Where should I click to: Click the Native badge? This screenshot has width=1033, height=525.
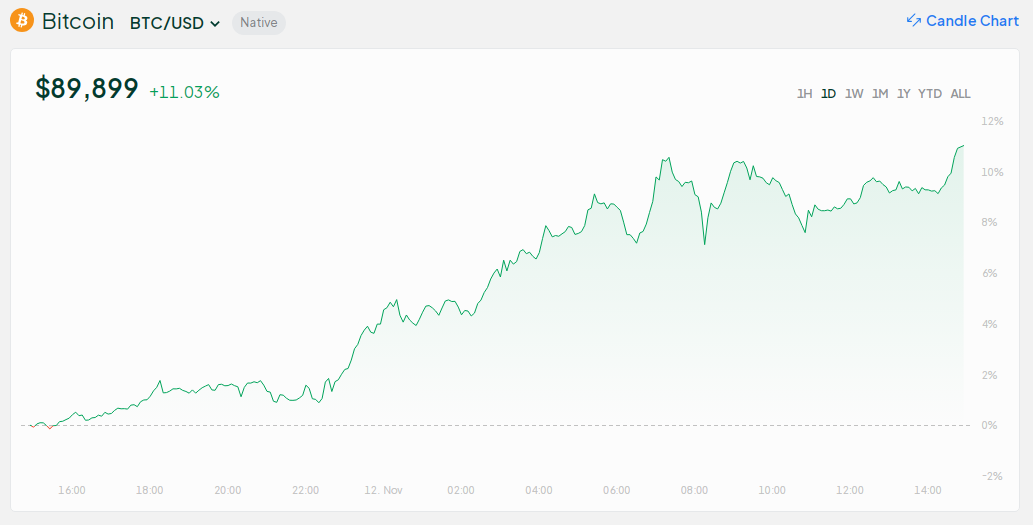(259, 23)
